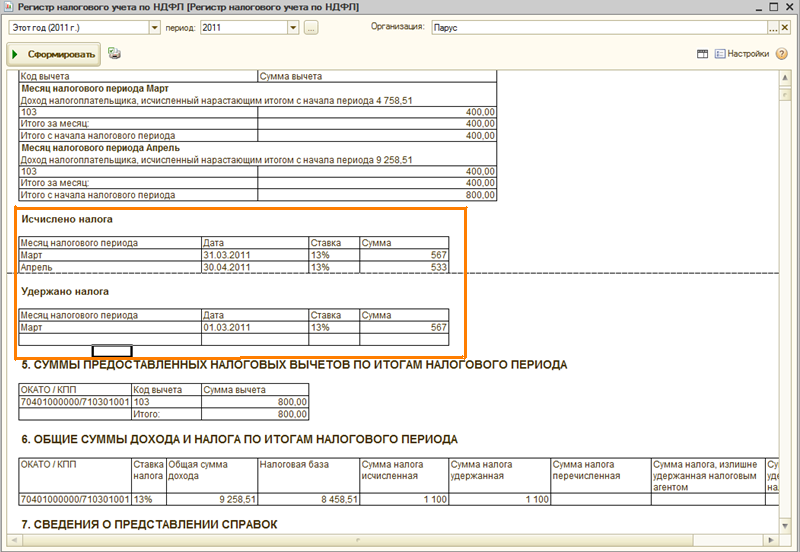Click the Итого: cell in section 5
Screen dimensions: 800x552
coord(166,414)
